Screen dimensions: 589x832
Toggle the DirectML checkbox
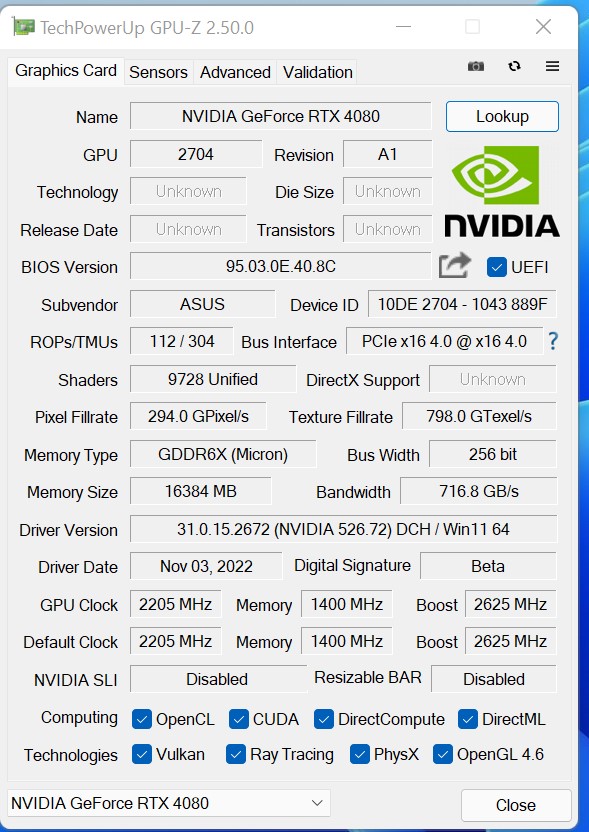(x=467, y=720)
